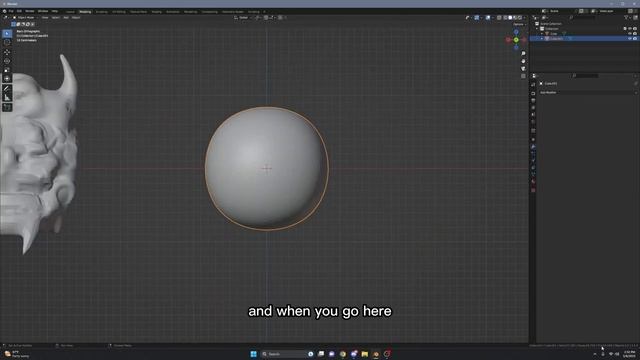This screenshot has width=640, height=360.
Task: Toggle the camera view gizmo
Action: (x=523, y=69)
